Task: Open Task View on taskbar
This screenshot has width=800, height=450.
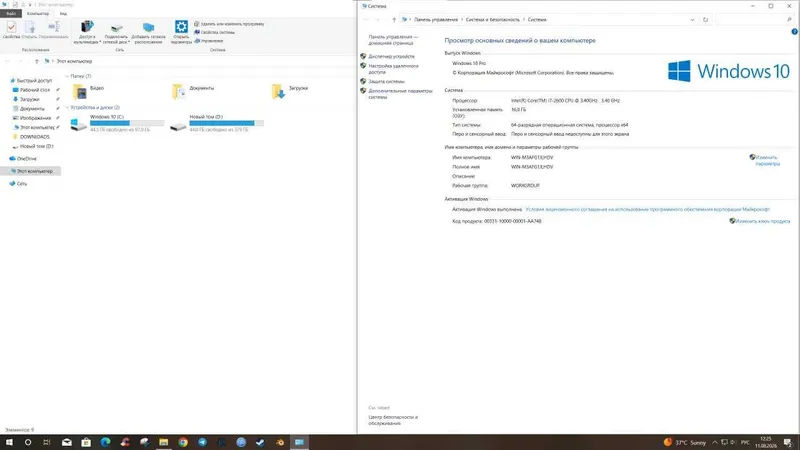Action: 47,442
